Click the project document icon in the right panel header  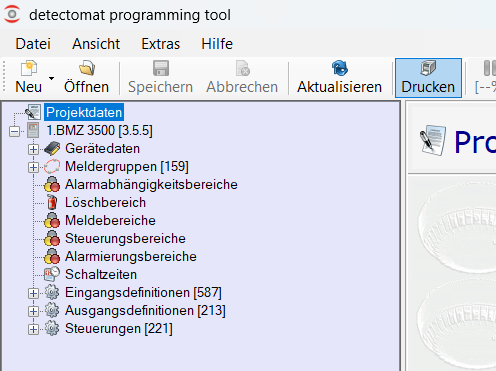tap(433, 140)
